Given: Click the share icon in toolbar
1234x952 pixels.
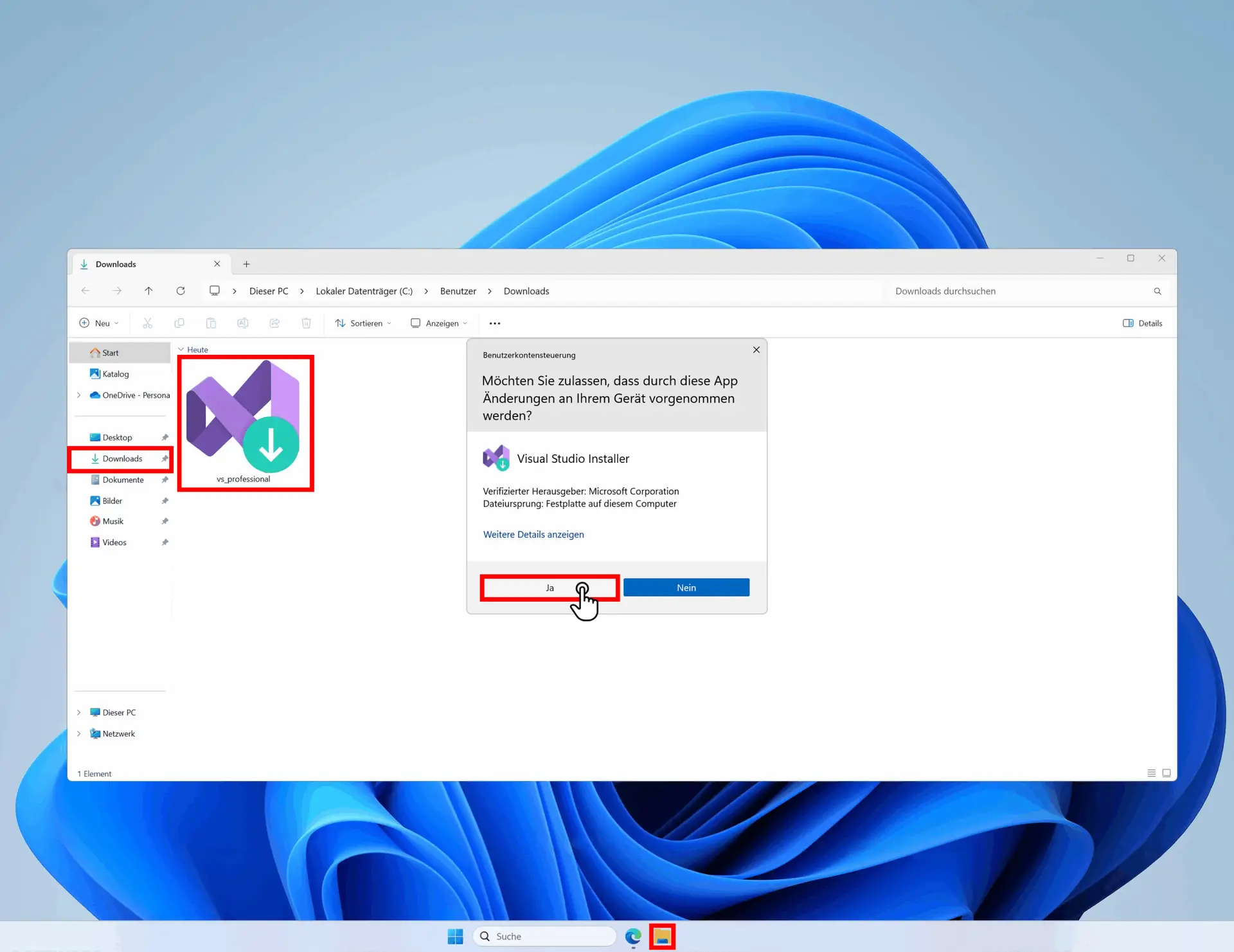Looking at the screenshot, I should 274,323.
